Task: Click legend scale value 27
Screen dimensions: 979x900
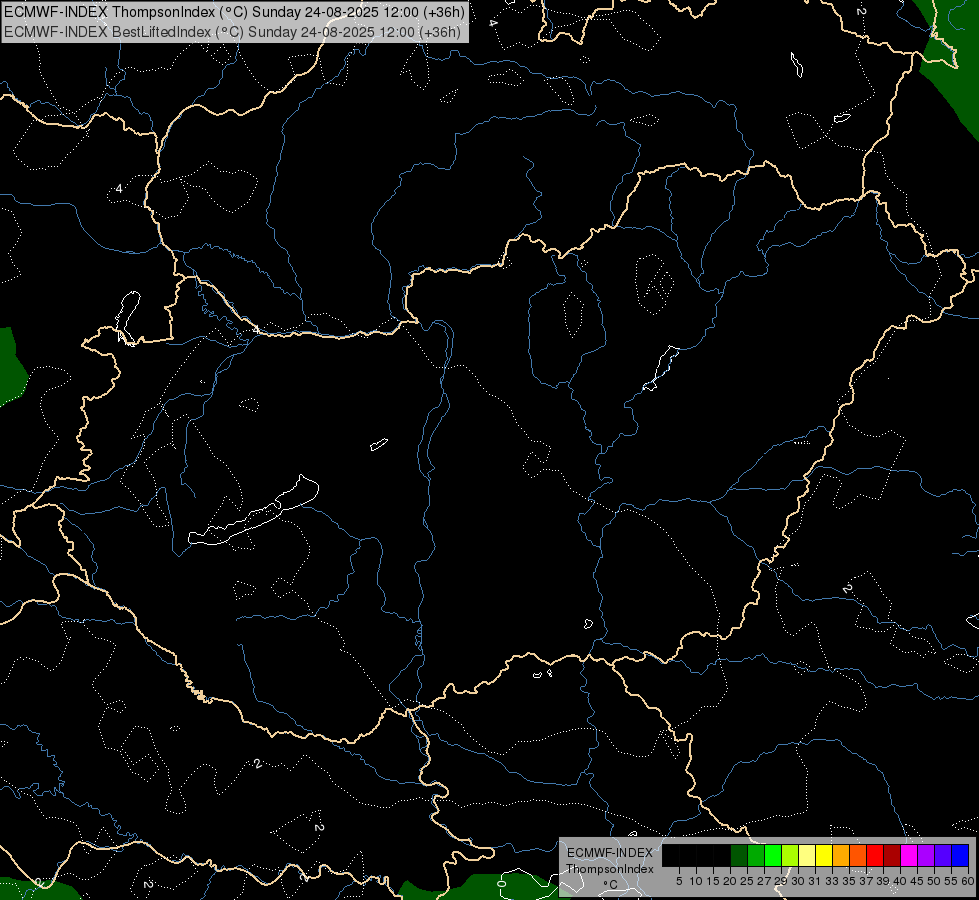Action: 764,881
